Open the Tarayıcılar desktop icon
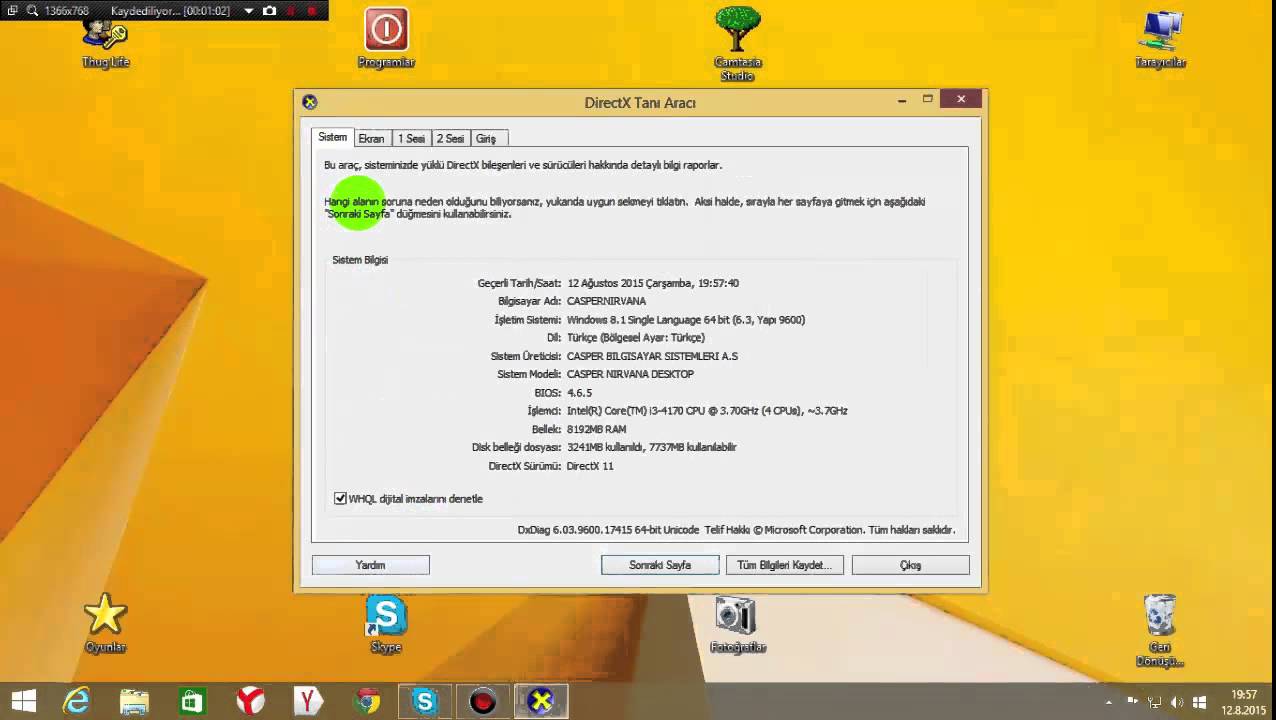 (1160, 38)
